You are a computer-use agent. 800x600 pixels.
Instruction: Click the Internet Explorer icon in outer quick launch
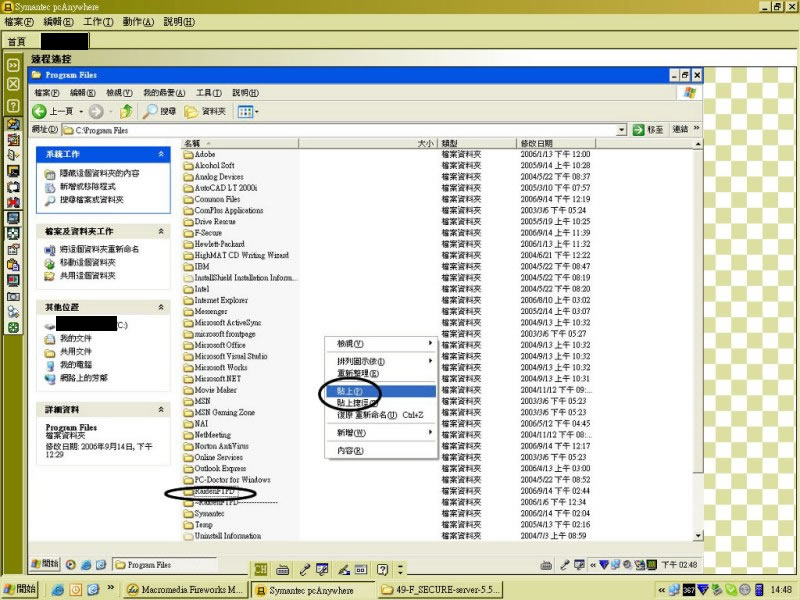click(58, 590)
